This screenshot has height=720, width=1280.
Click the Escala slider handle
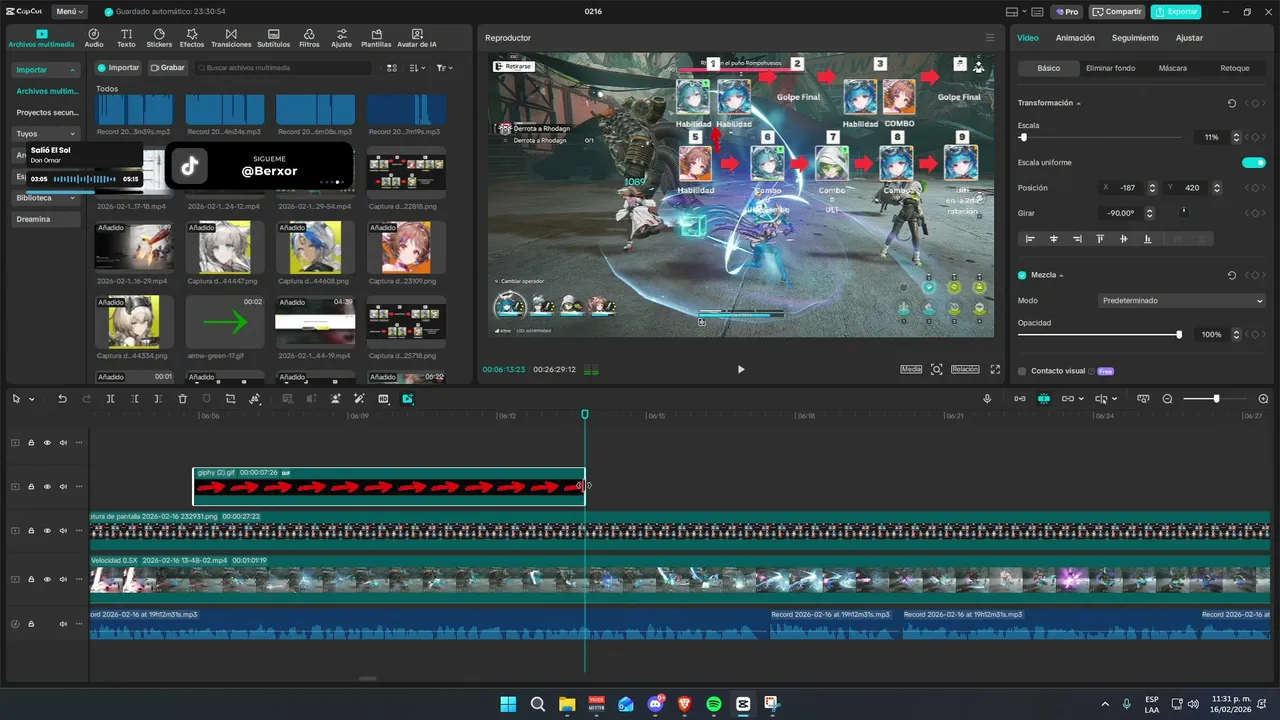[1022, 137]
